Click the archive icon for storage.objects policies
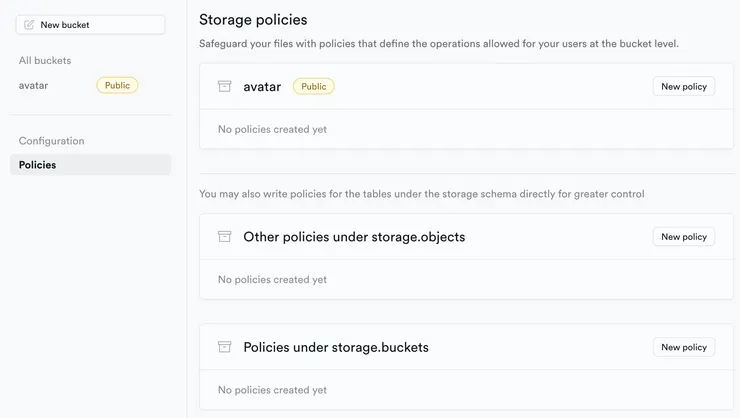Viewport: 740px width, 418px height. [x=225, y=237]
